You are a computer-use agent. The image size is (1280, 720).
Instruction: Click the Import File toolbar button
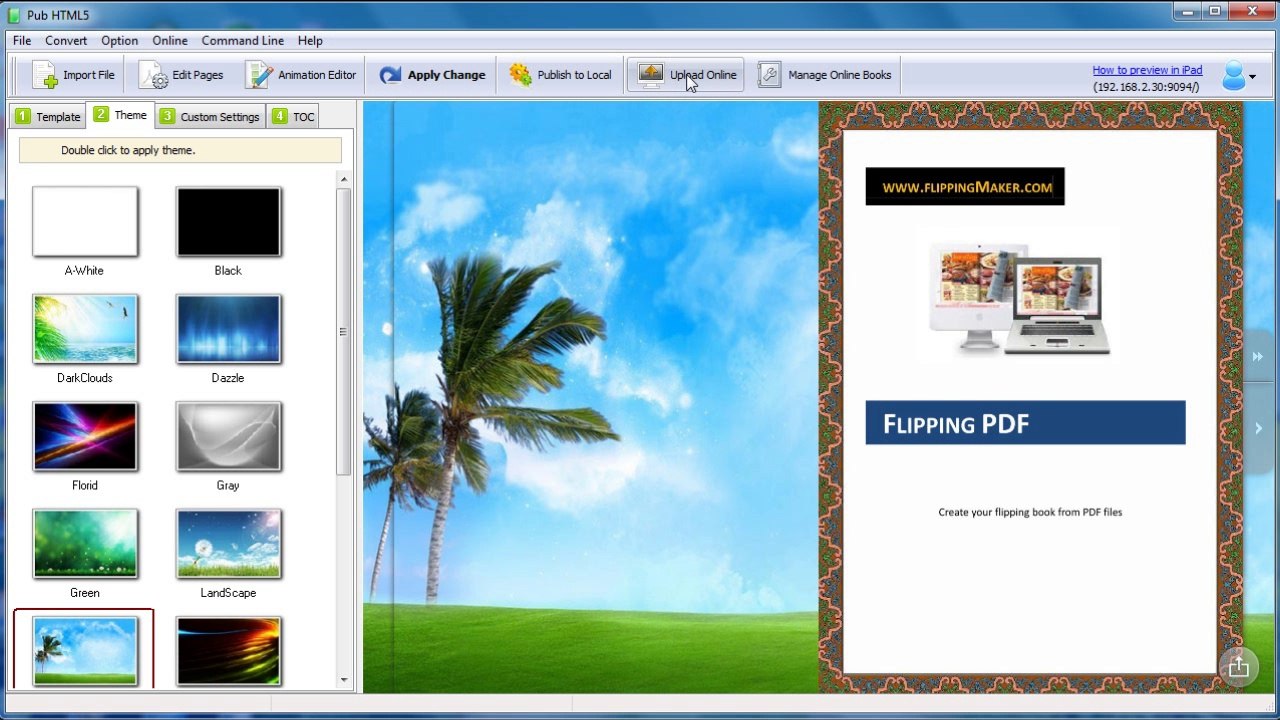coord(73,75)
